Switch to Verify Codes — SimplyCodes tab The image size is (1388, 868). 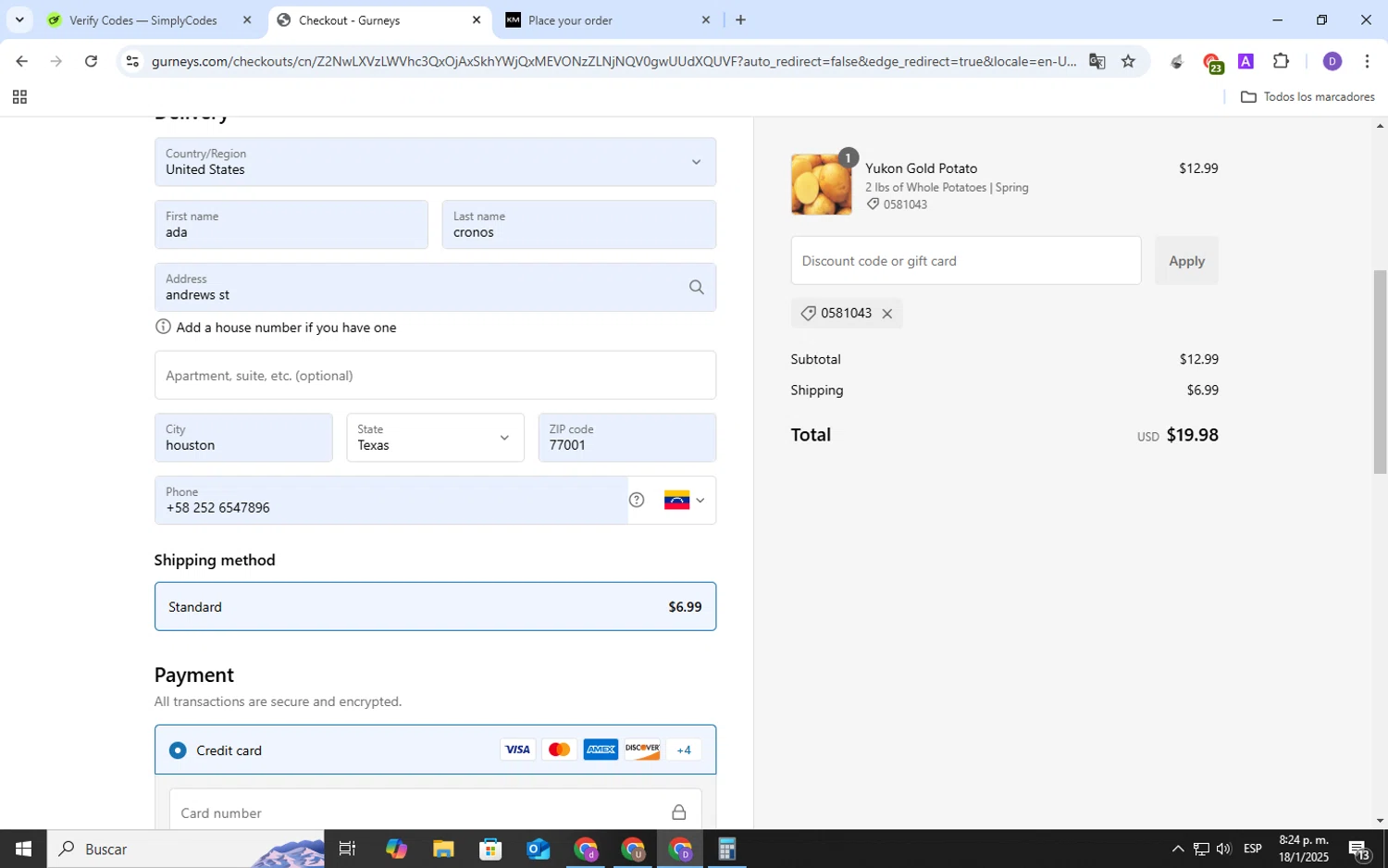(143, 20)
